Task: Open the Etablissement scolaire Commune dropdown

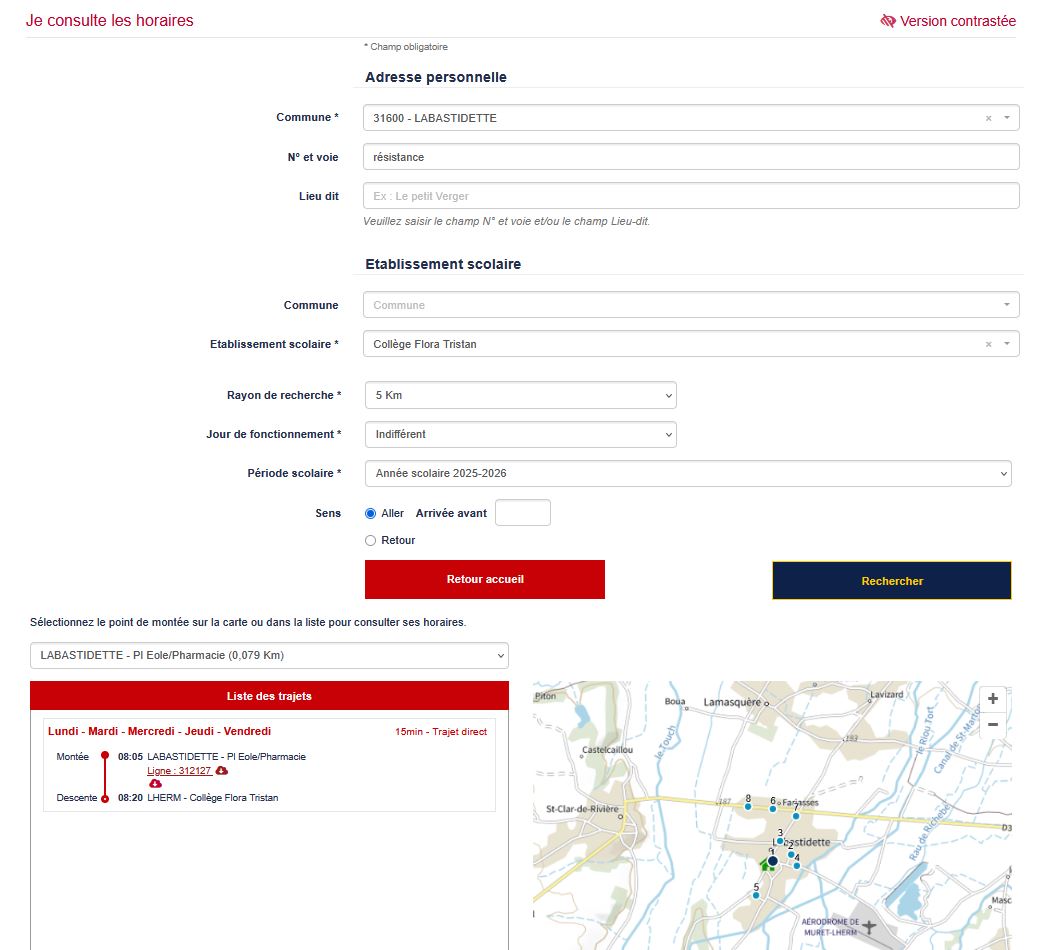Action: point(691,305)
